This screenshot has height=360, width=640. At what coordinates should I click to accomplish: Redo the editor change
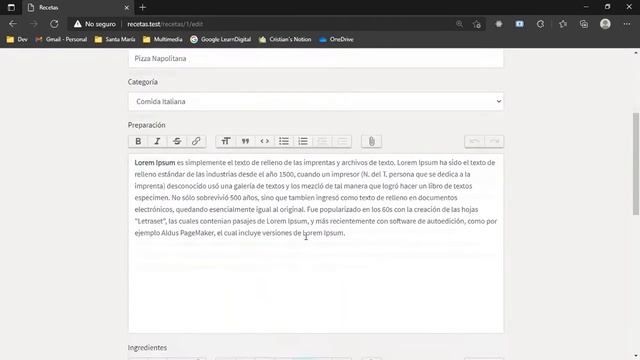(494, 141)
